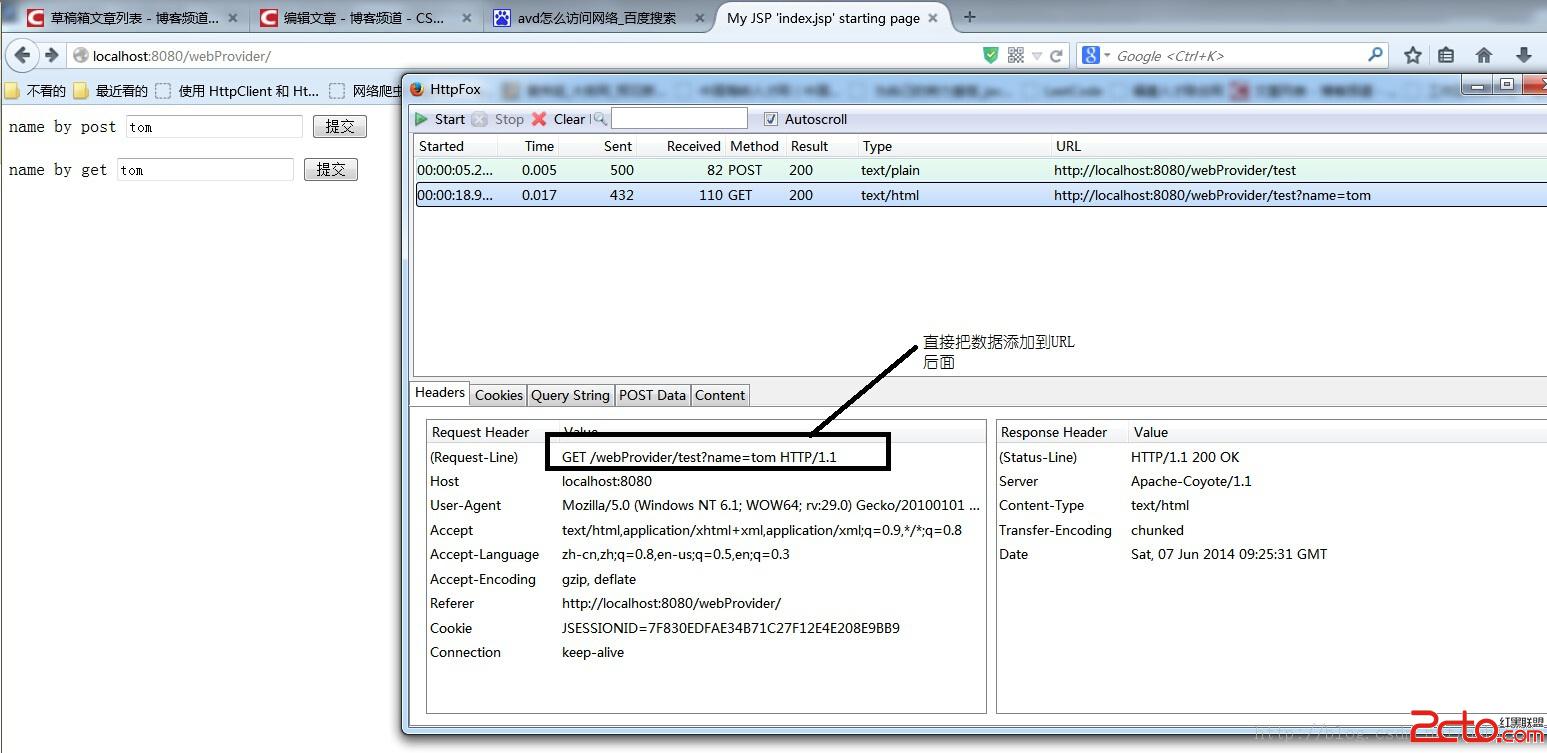This screenshot has width=1547, height=753.
Task: Open the Query String tab
Action: pyautogui.click(x=570, y=395)
